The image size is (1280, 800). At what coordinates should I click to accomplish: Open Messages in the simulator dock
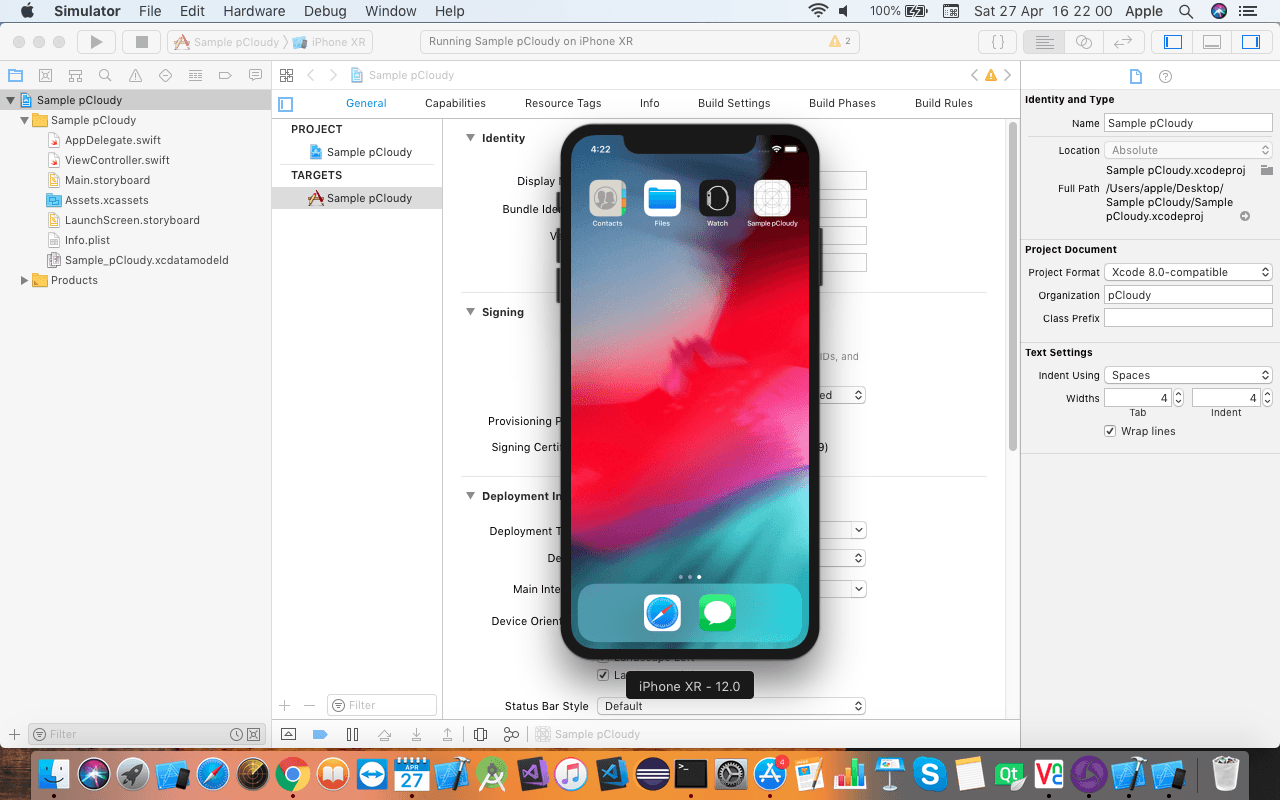[717, 612]
